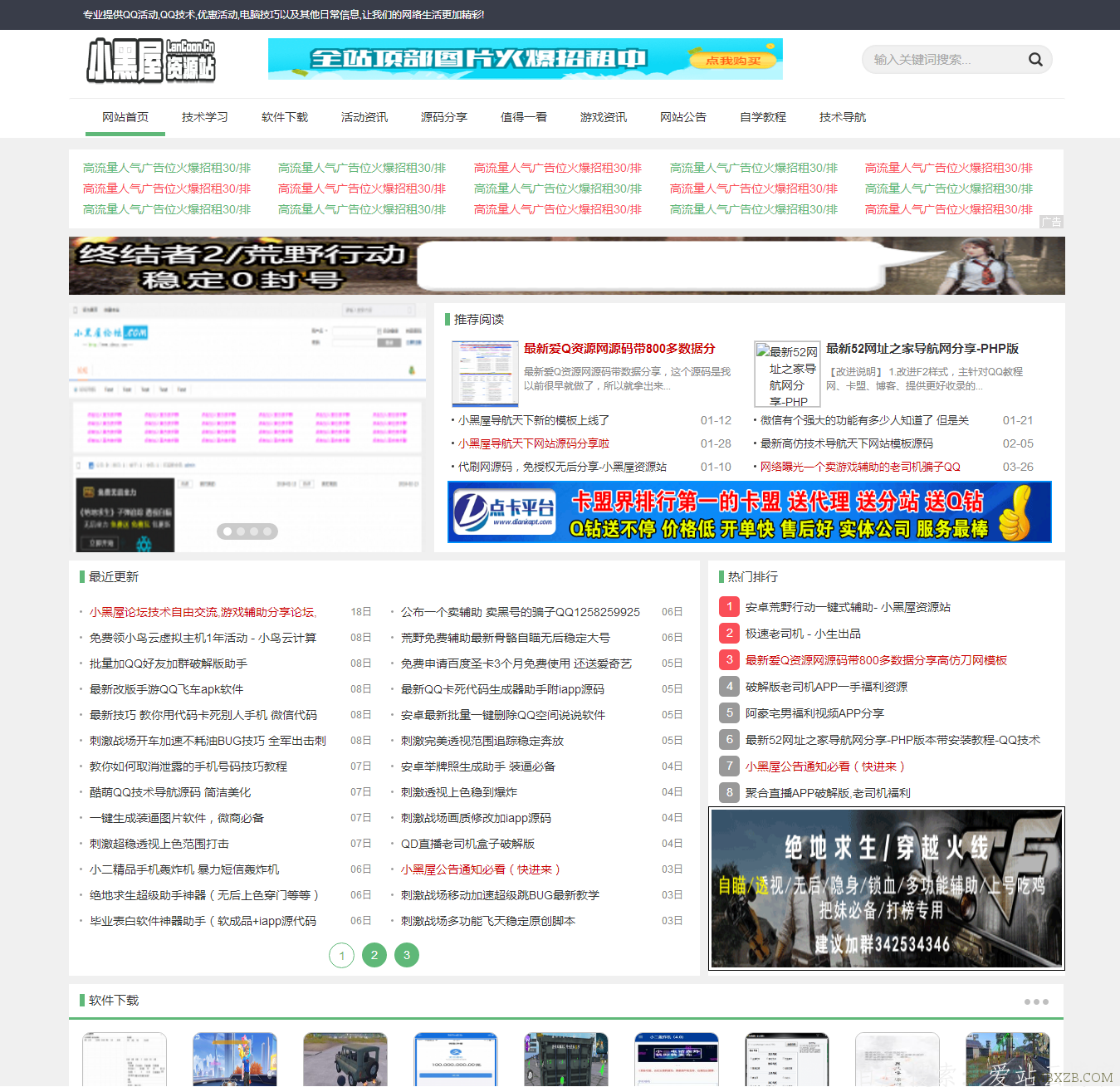Image resolution: width=1120 pixels, height=1087 pixels.
Task: Click the 点卡平台 banner ad
Action: (750, 512)
